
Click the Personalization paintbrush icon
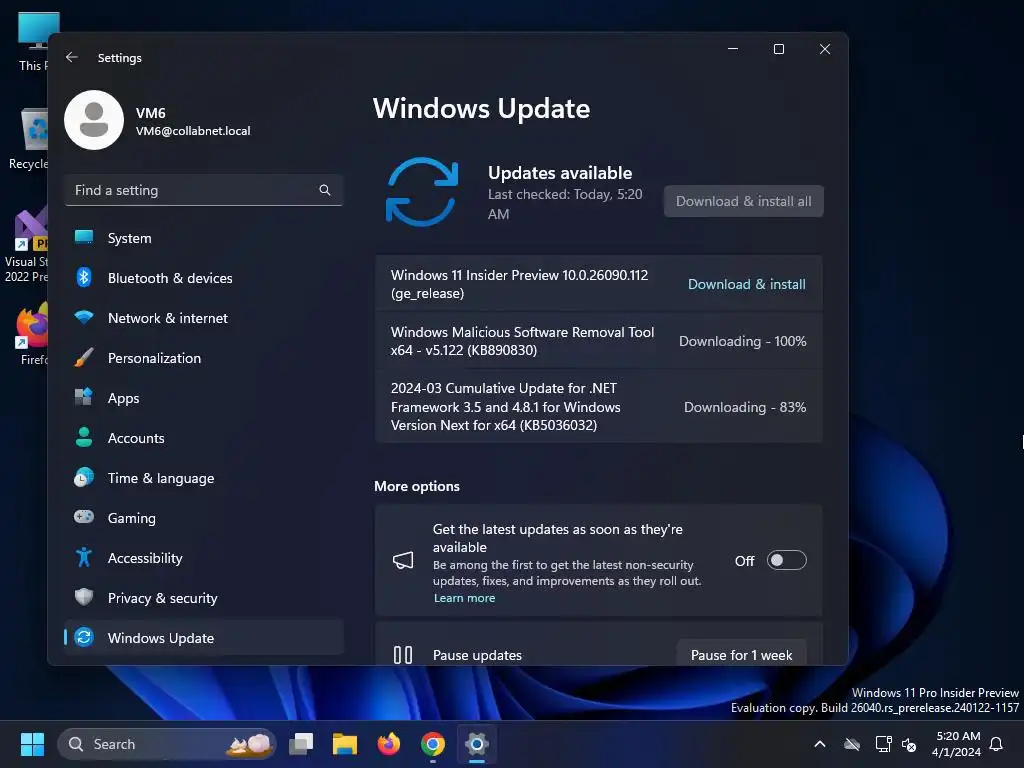tap(84, 358)
